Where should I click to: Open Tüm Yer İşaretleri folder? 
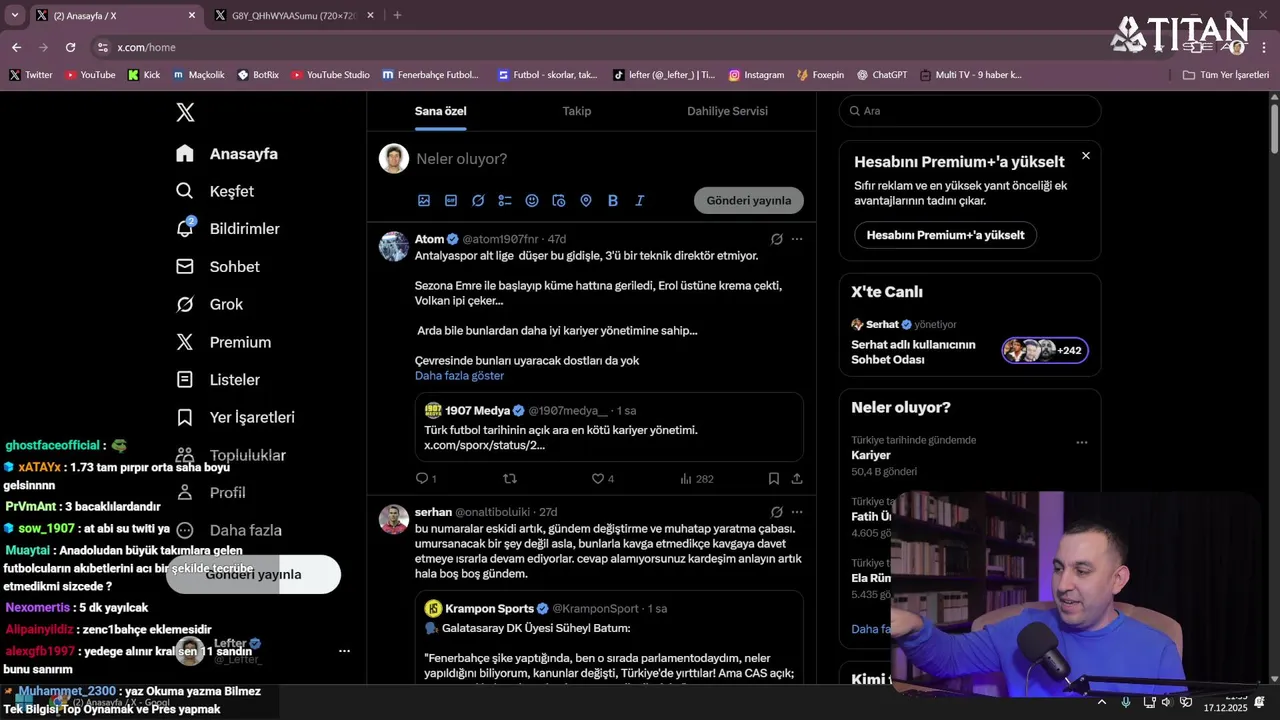pos(1226,75)
